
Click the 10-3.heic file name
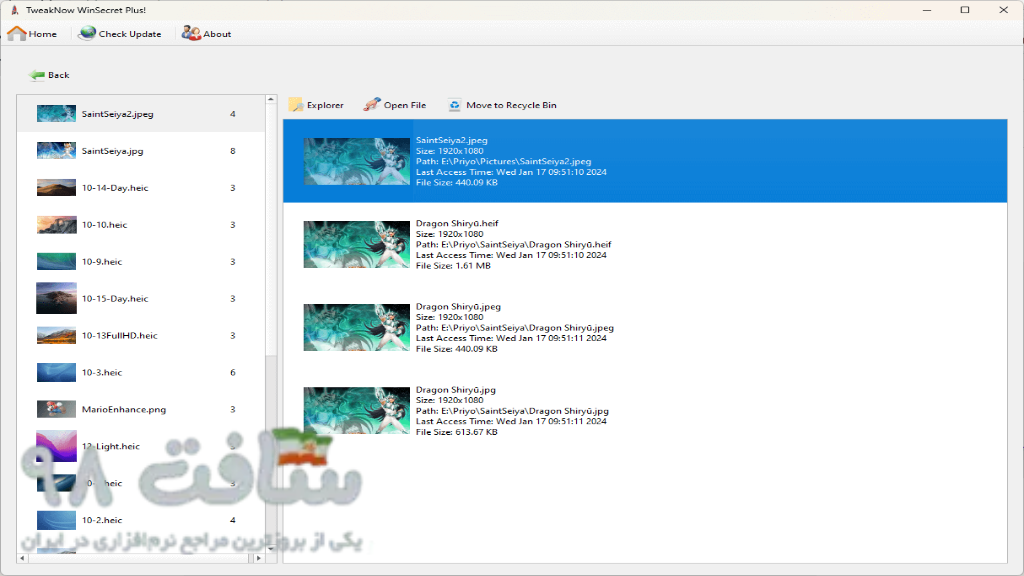tap(102, 372)
